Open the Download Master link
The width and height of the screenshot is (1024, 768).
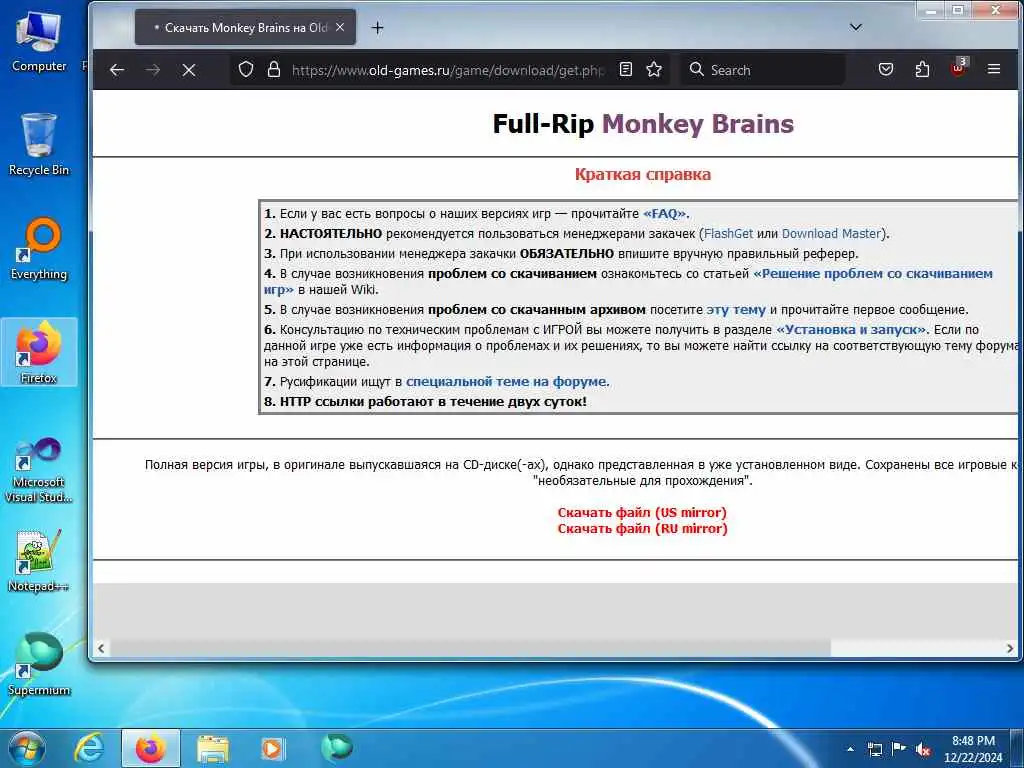pyautogui.click(x=831, y=234)
